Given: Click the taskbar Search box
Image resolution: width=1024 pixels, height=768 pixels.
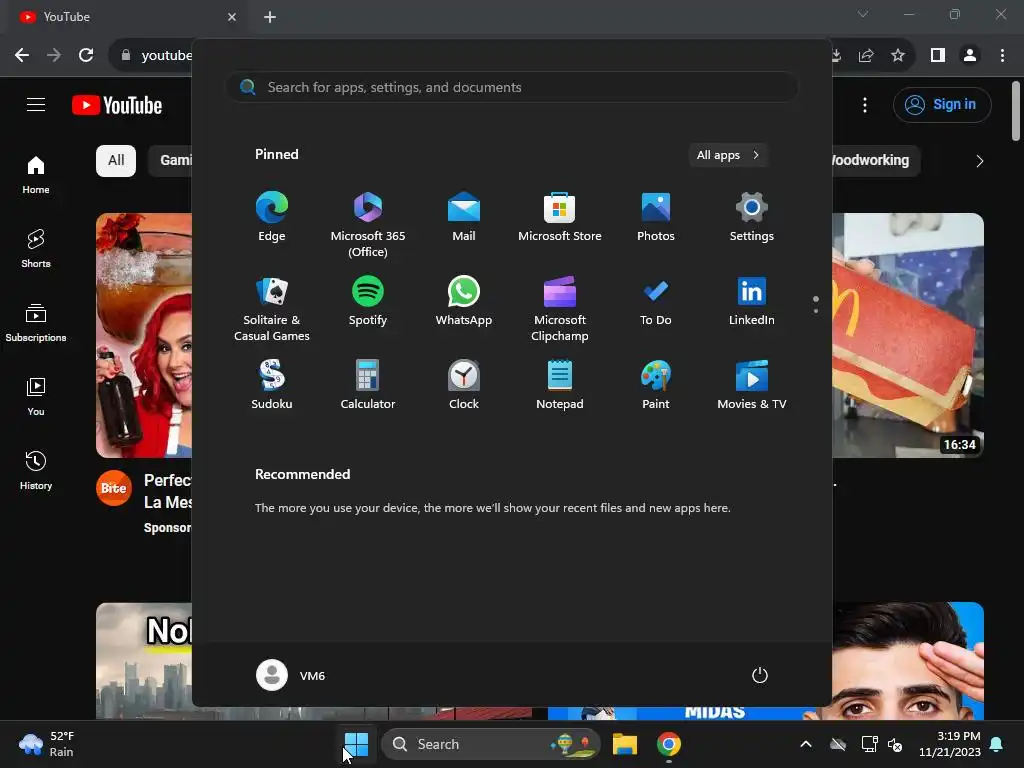Looking at the screenshot, I should pyautogui.click(x=490, y=744).
